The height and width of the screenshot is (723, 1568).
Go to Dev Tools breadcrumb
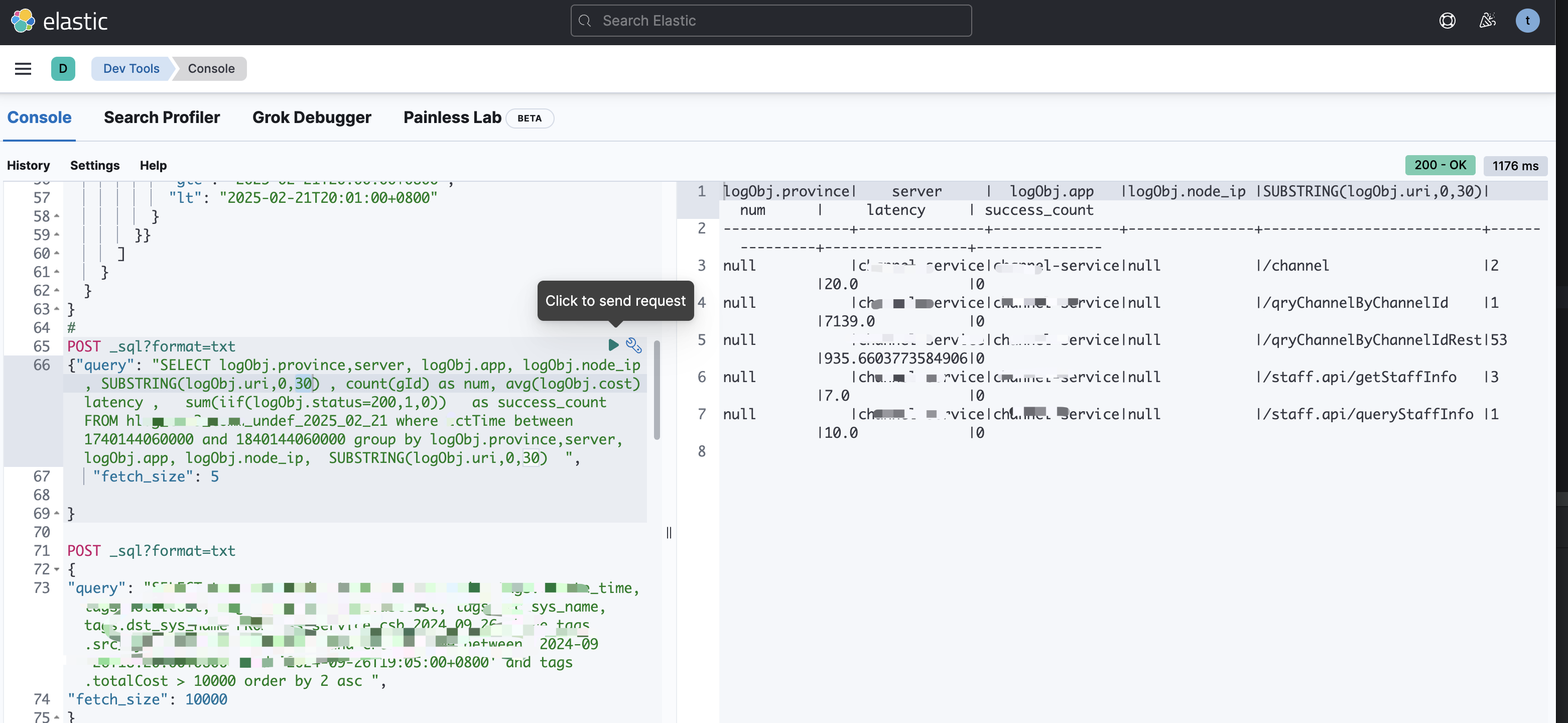[131, 68]
